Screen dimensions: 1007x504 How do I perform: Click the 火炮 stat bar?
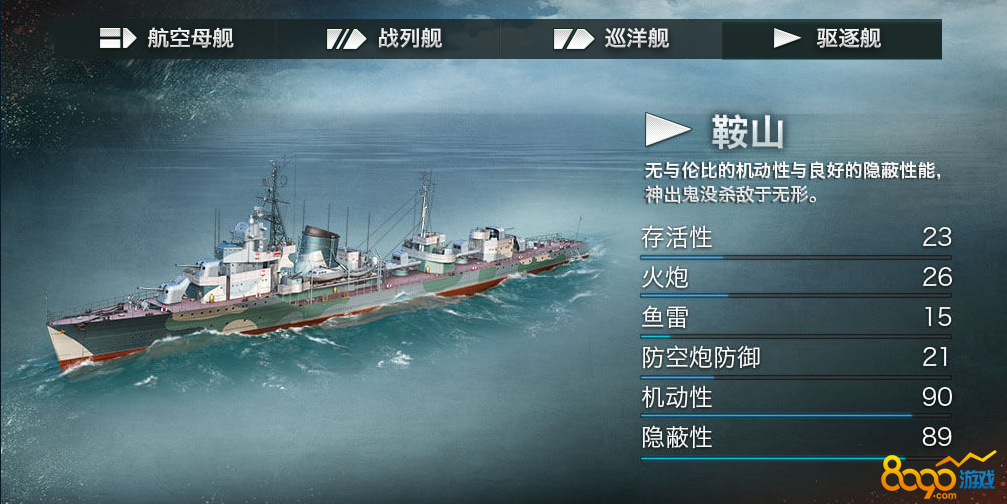(796, 296)
